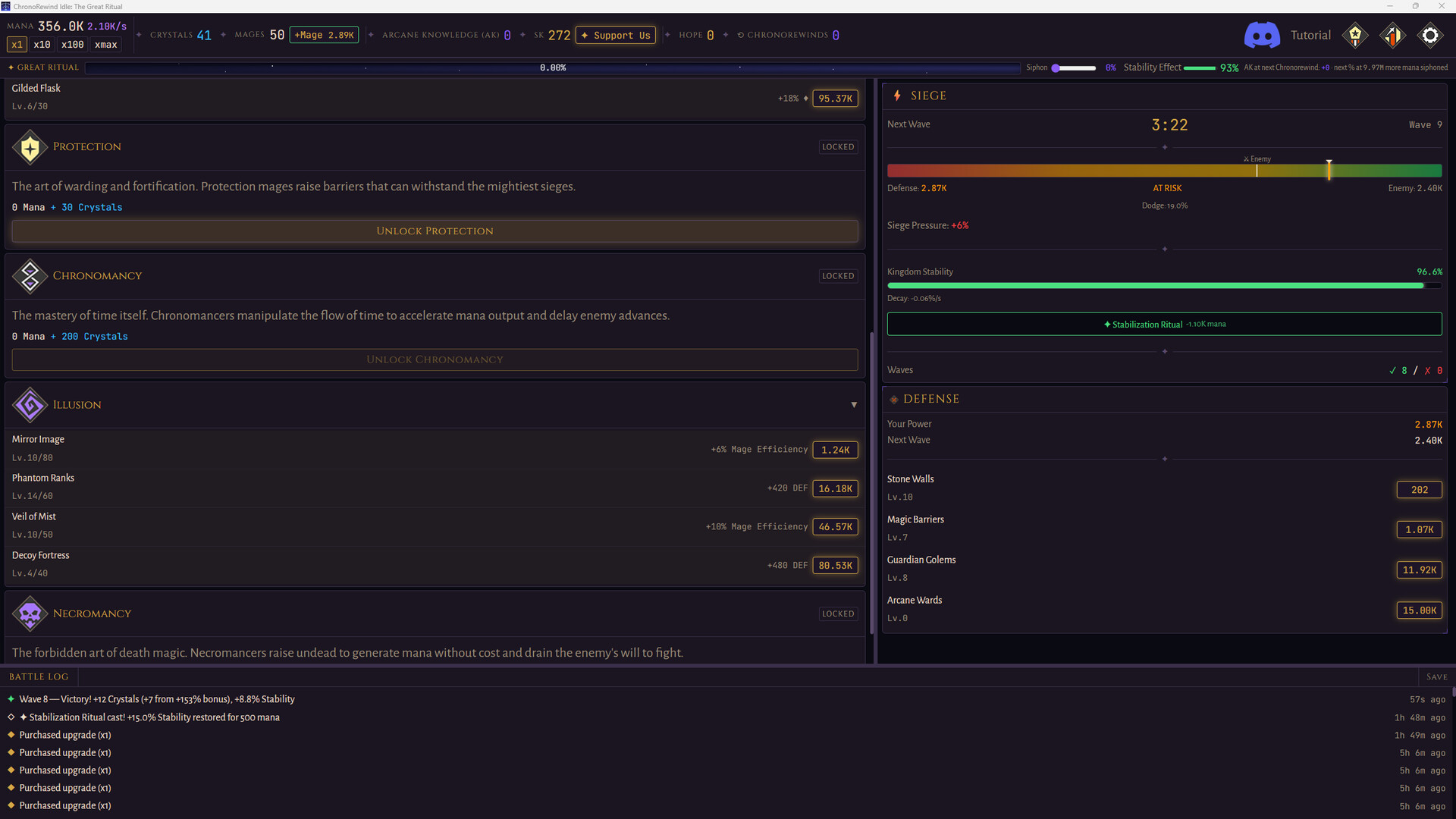Upgrade Decoy Fortress for 80.53K
This screenshot has width=1456, height=819.
coord(835,566)
